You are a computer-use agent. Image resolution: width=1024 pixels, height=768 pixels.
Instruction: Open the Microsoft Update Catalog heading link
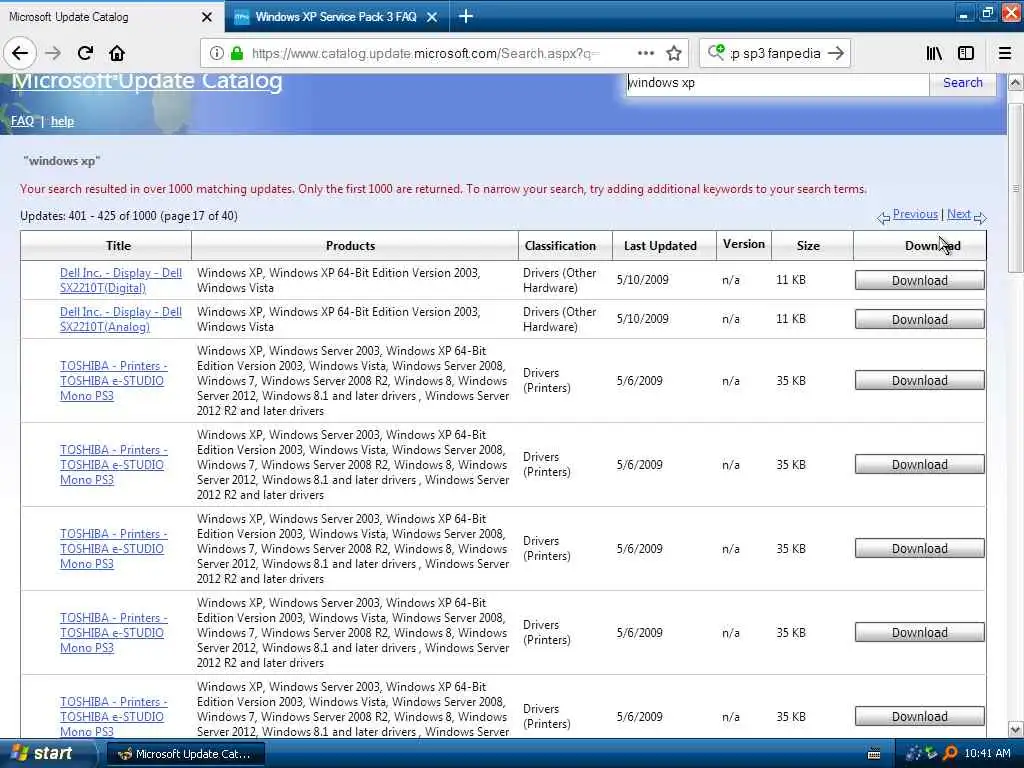pyautogui.click(x=147, y=82)
